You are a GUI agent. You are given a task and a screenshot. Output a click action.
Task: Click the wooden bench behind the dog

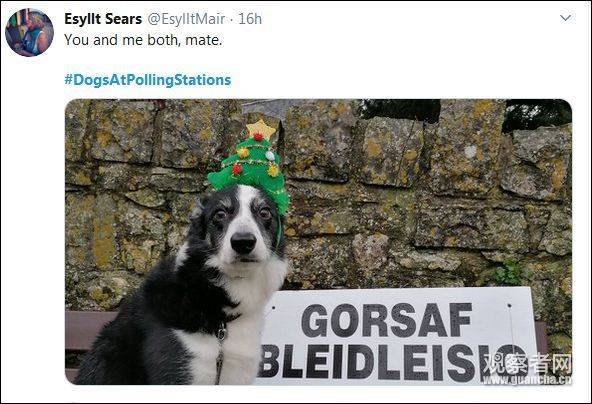[89, 330]
